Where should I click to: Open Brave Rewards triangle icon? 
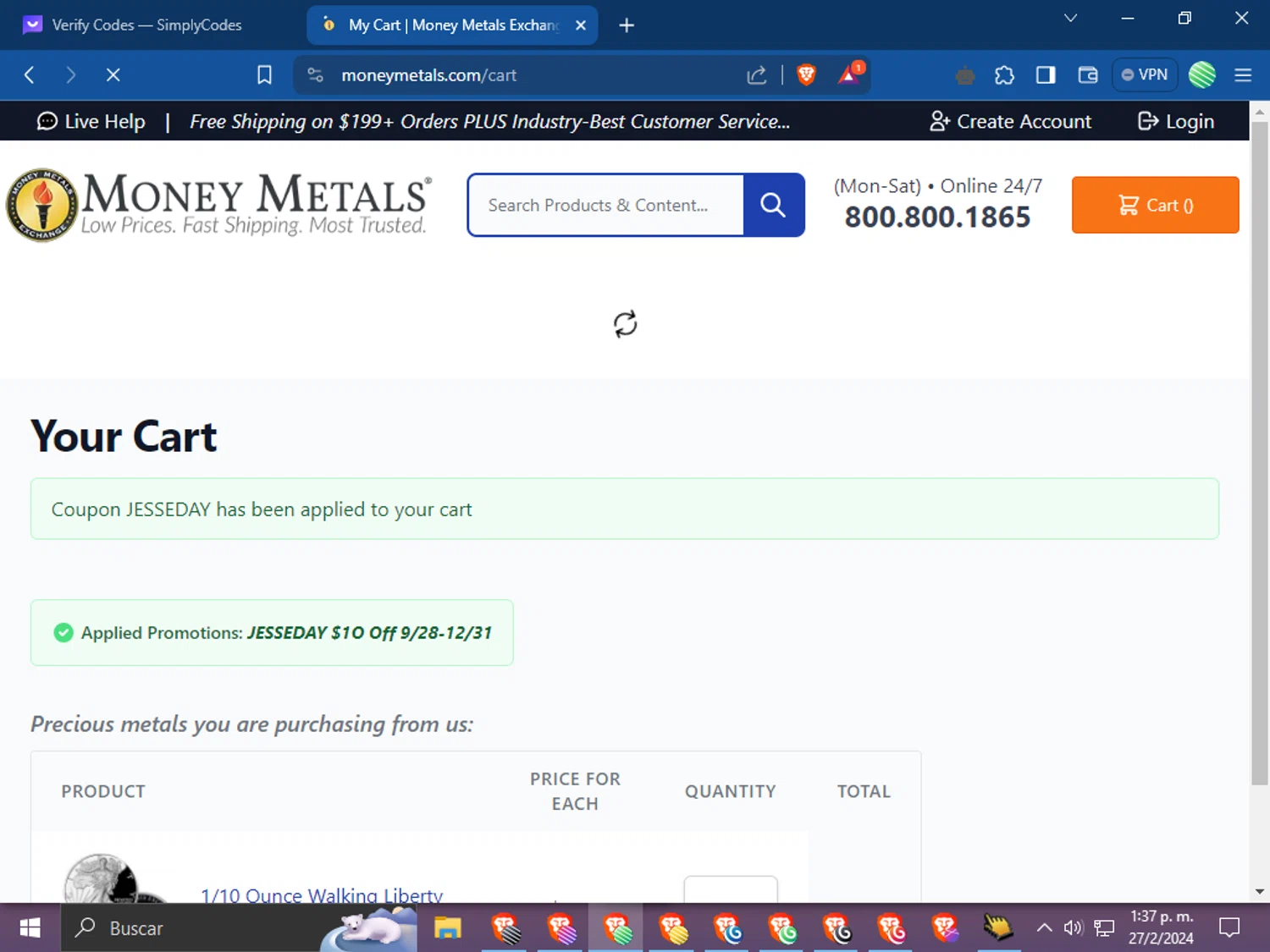click(x=849, y=74)
